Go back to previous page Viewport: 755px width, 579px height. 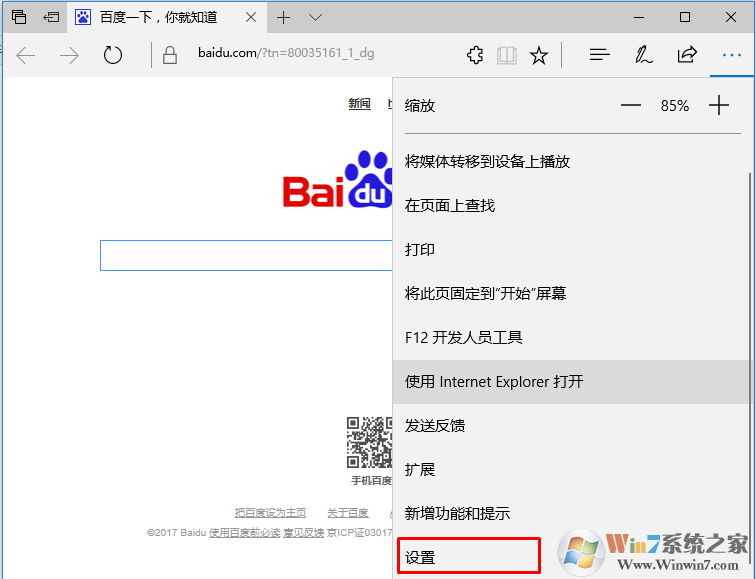(26, 55)
